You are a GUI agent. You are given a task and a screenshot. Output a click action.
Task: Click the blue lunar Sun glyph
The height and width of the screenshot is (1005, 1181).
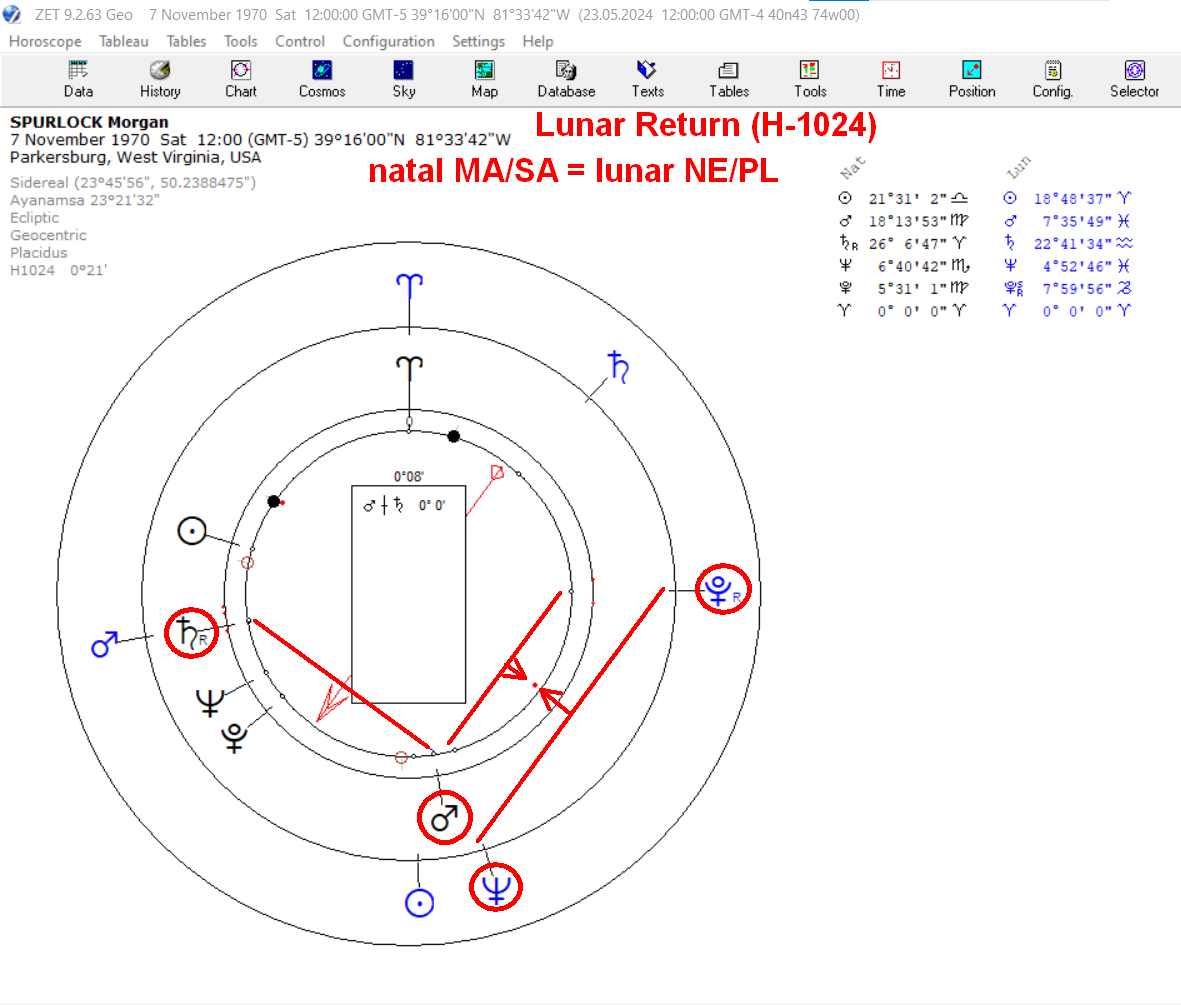click(x=419, y=903)
